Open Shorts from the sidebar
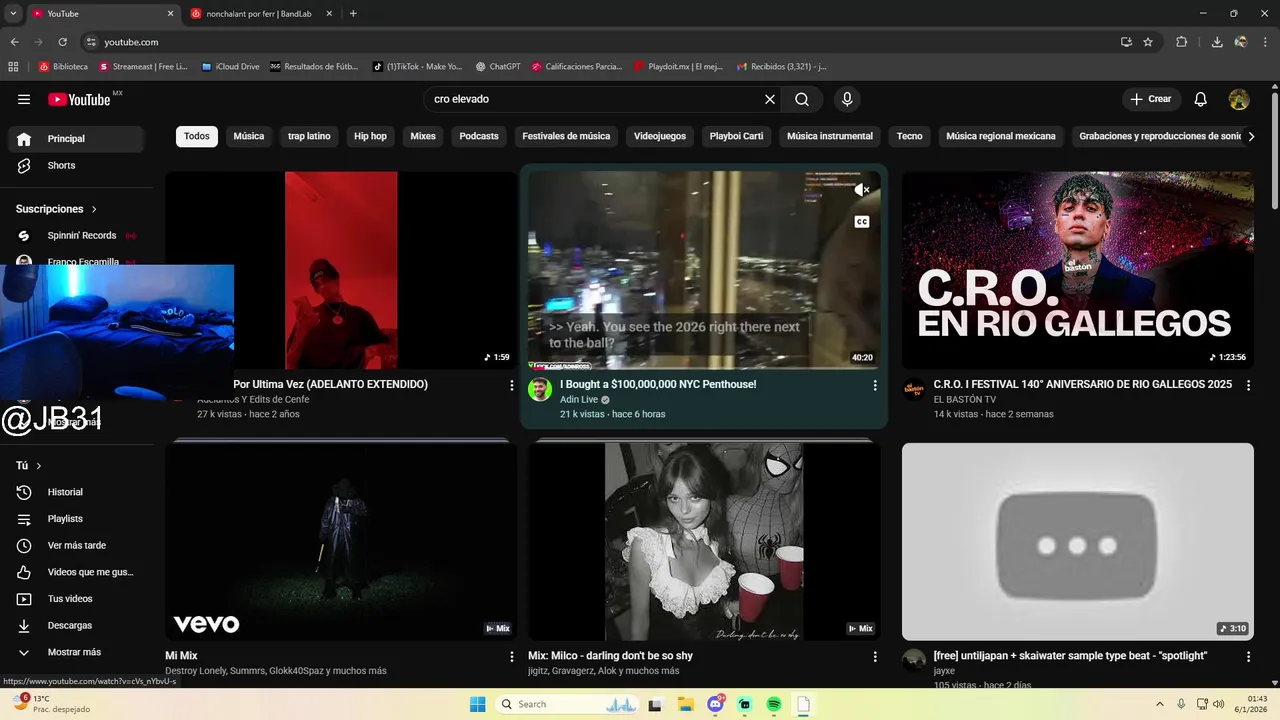This screenshot has width=1280, height=720. pos(76,166)
